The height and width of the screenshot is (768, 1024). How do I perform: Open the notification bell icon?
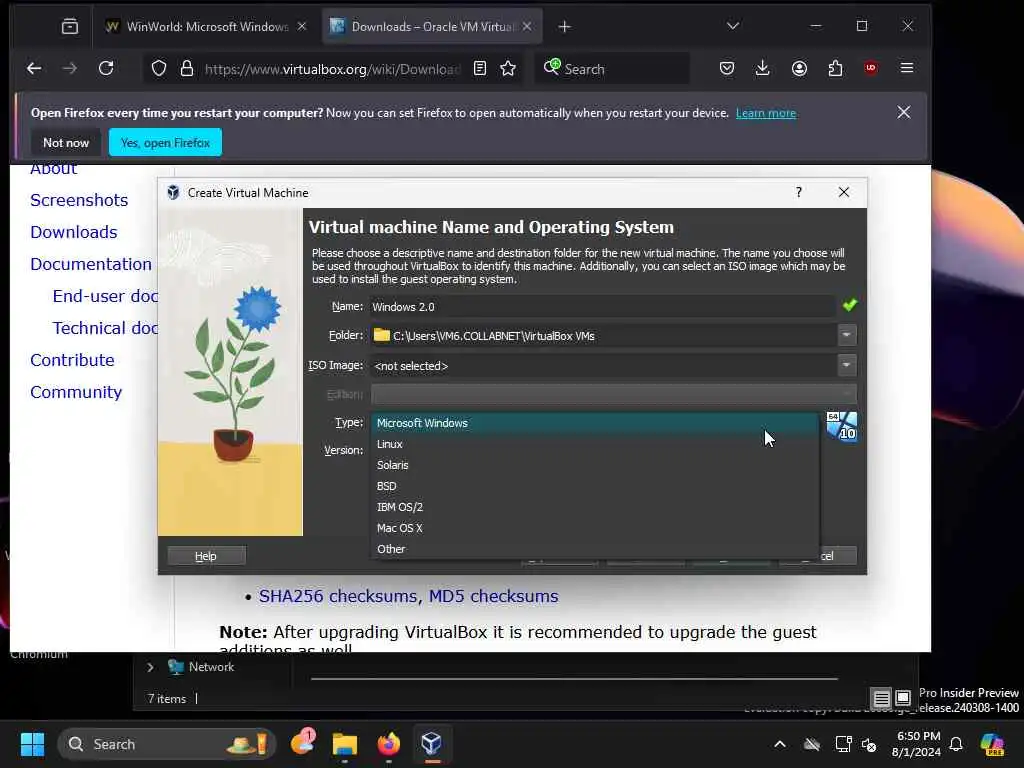click(956, 744)
